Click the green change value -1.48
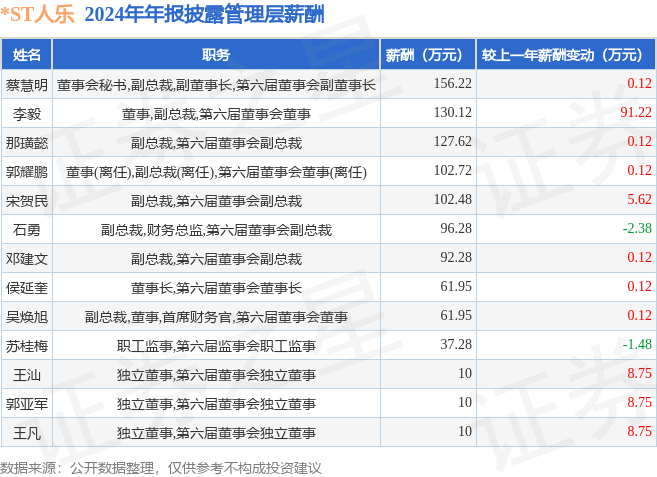This screenshot has width=657, height=477. [x=637, y=344]
